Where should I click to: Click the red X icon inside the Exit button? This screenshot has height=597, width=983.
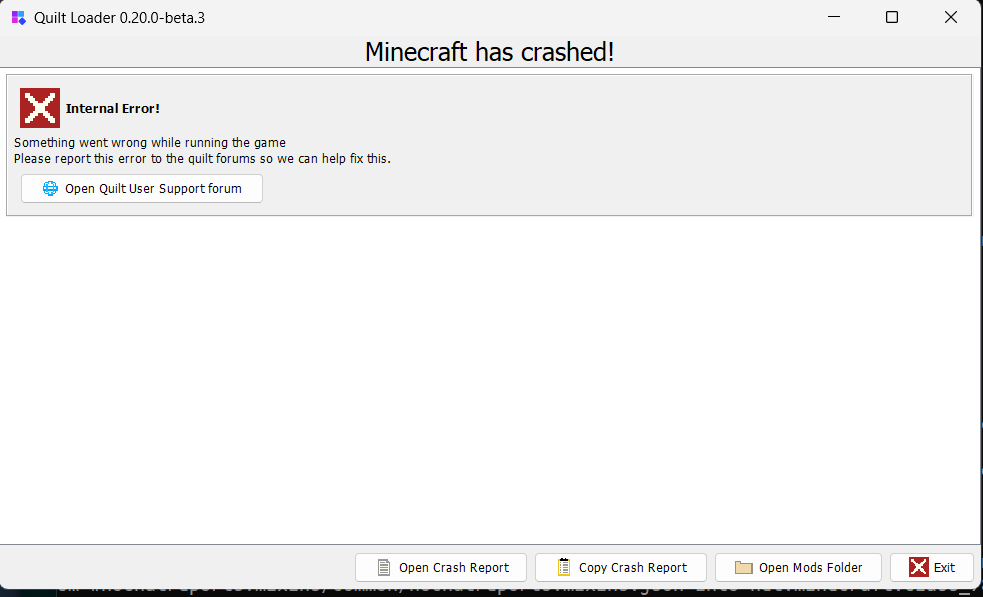click(x=917, y=567)
